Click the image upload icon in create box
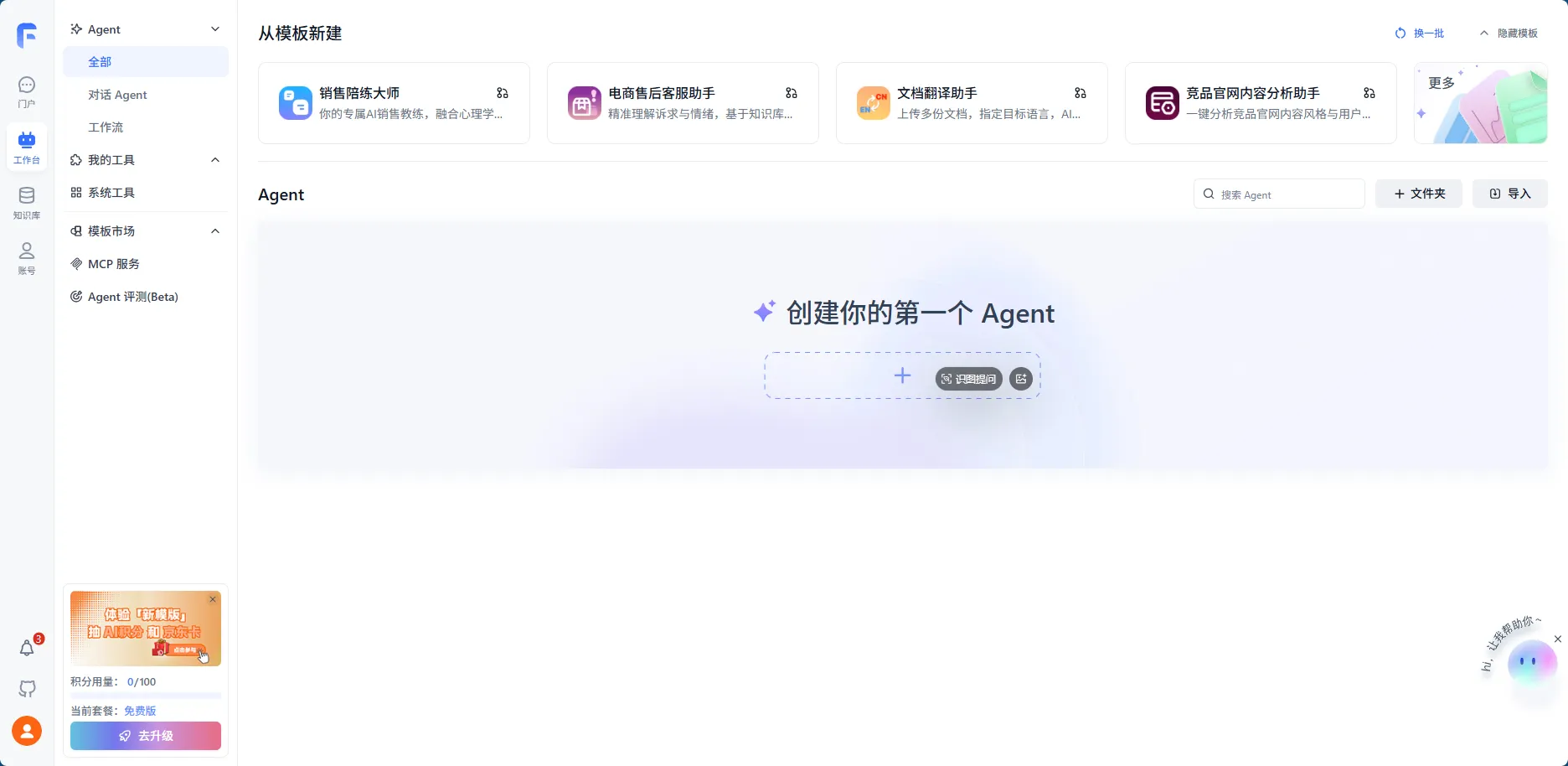Screen dimensions: 1568x766 point(1020,379)
